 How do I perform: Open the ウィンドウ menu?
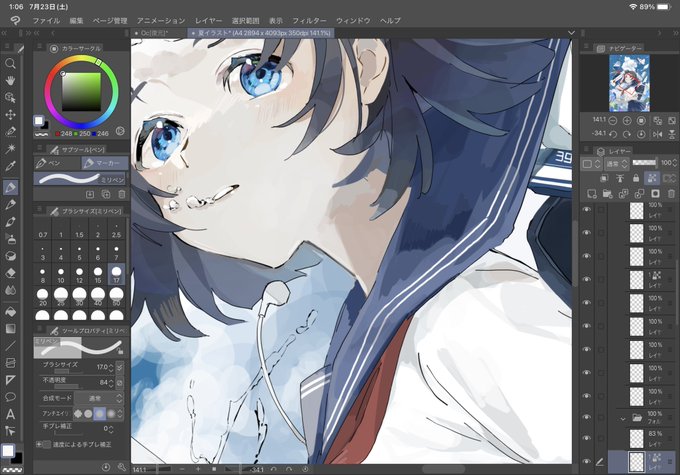[353, 20]
